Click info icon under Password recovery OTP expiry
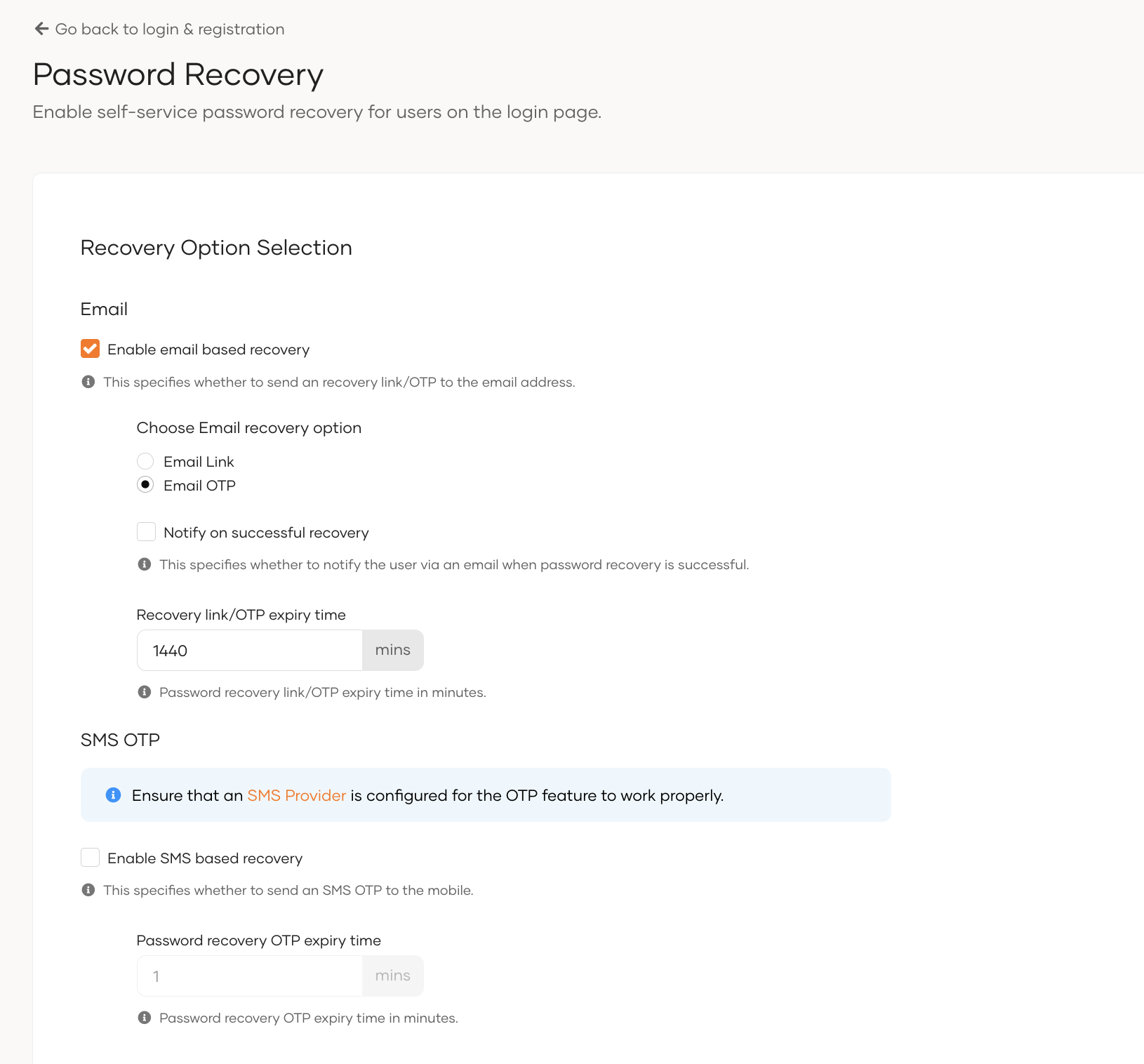 coord(145,1017)
